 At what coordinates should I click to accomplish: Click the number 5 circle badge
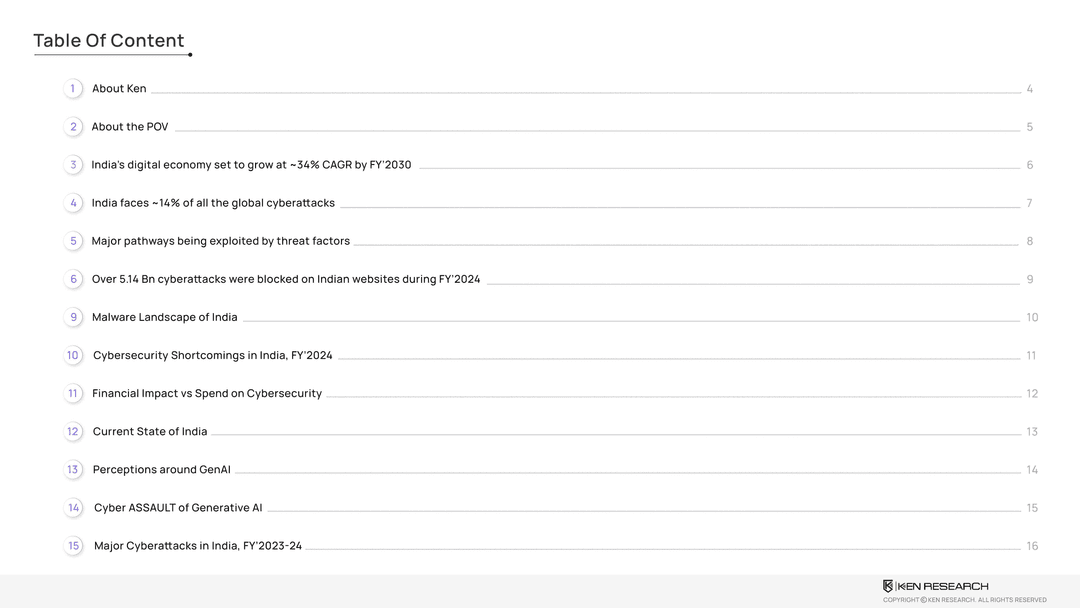[x=73, y=241]
